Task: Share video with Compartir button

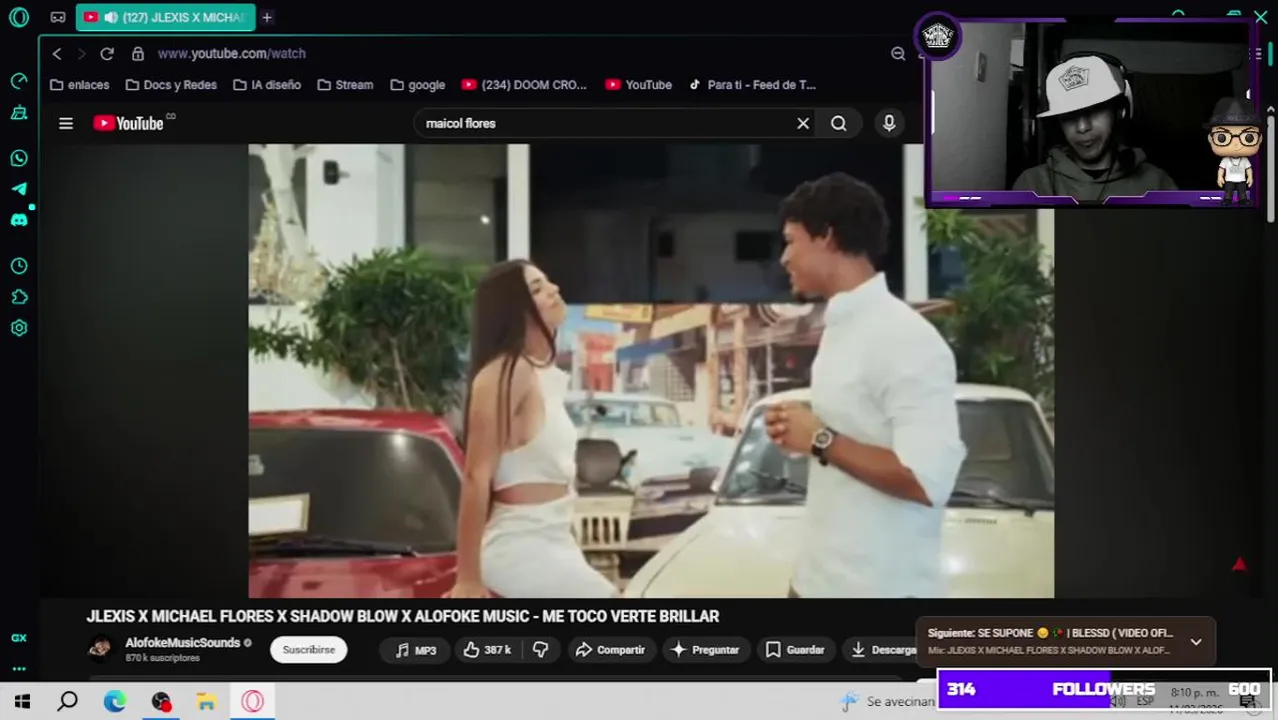Action: click(610, 650)
